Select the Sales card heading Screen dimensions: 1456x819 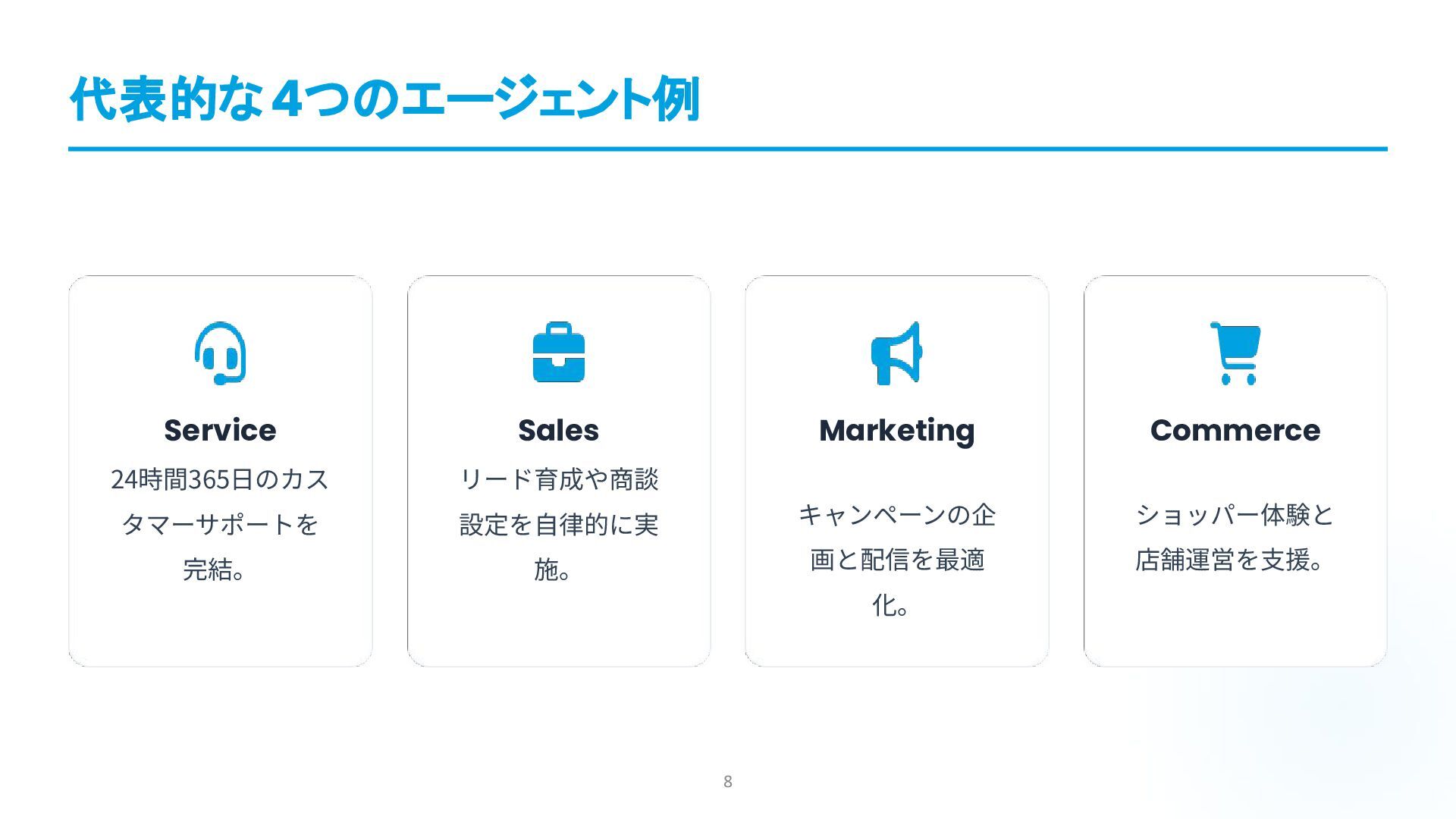click(x=558, y=430)
